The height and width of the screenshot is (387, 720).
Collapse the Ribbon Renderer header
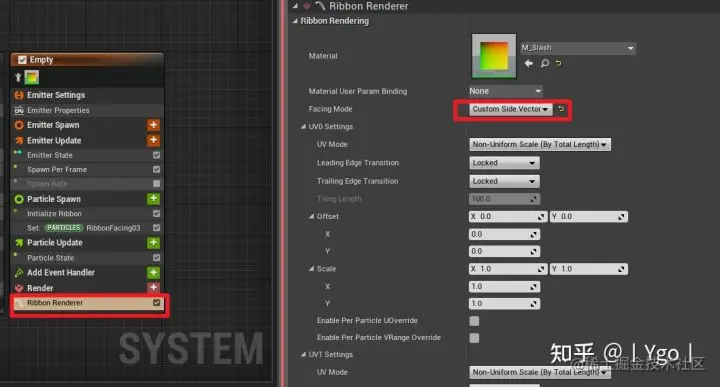click(295, 6)
